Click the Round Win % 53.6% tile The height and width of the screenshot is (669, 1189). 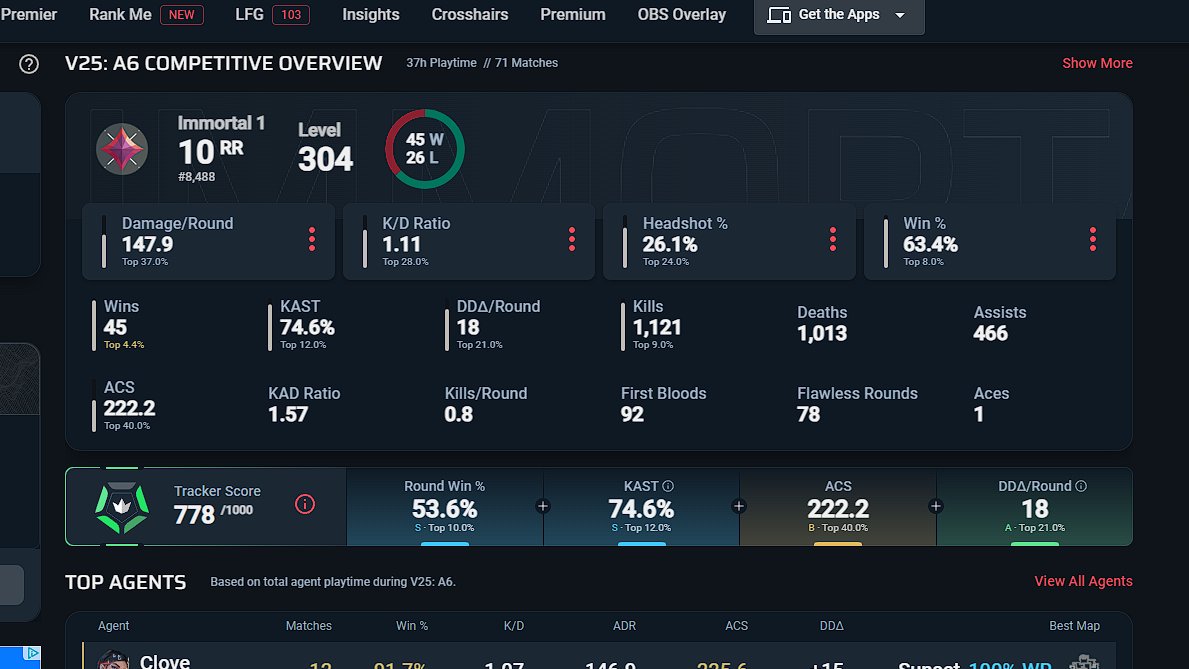444,507
